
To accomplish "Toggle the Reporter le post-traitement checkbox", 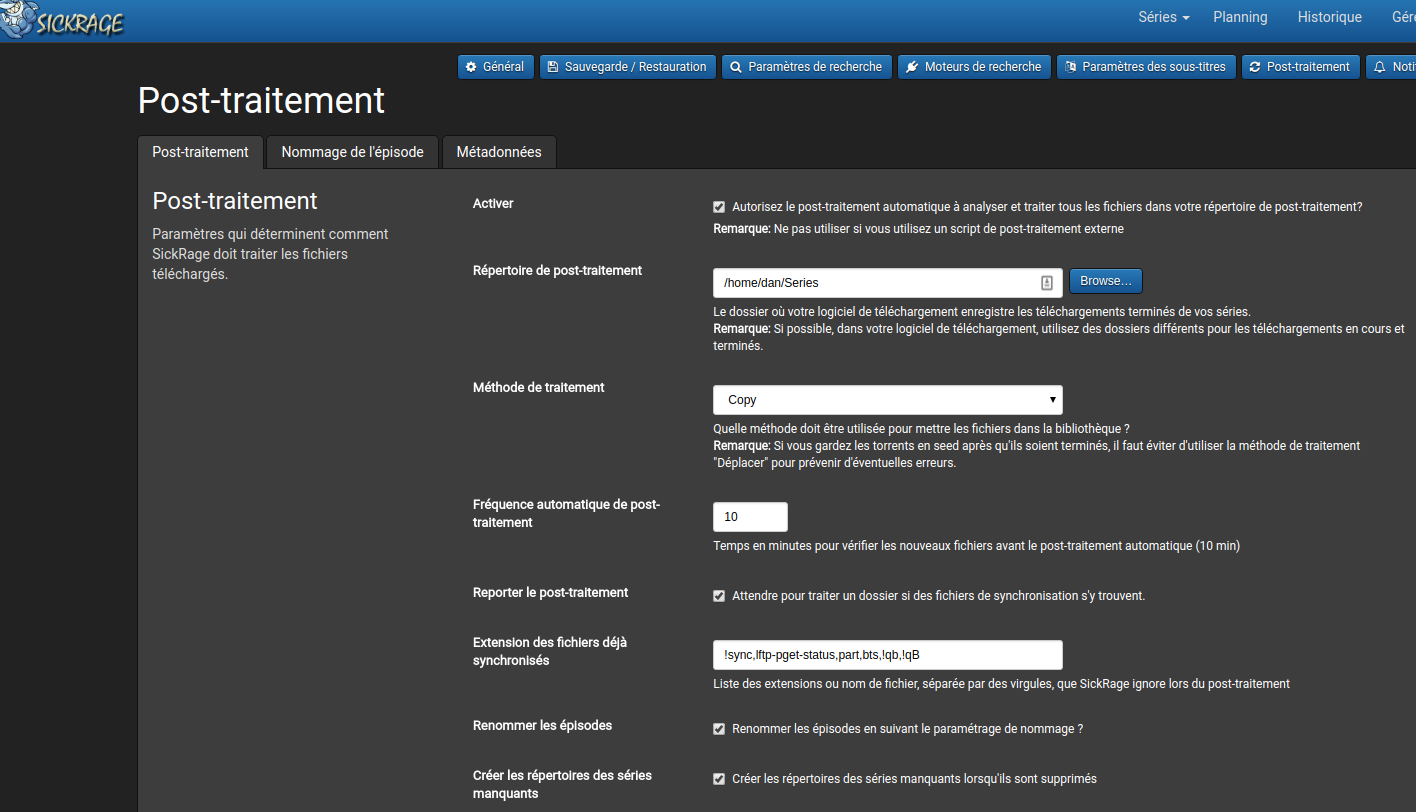I will tap(719, 596).
